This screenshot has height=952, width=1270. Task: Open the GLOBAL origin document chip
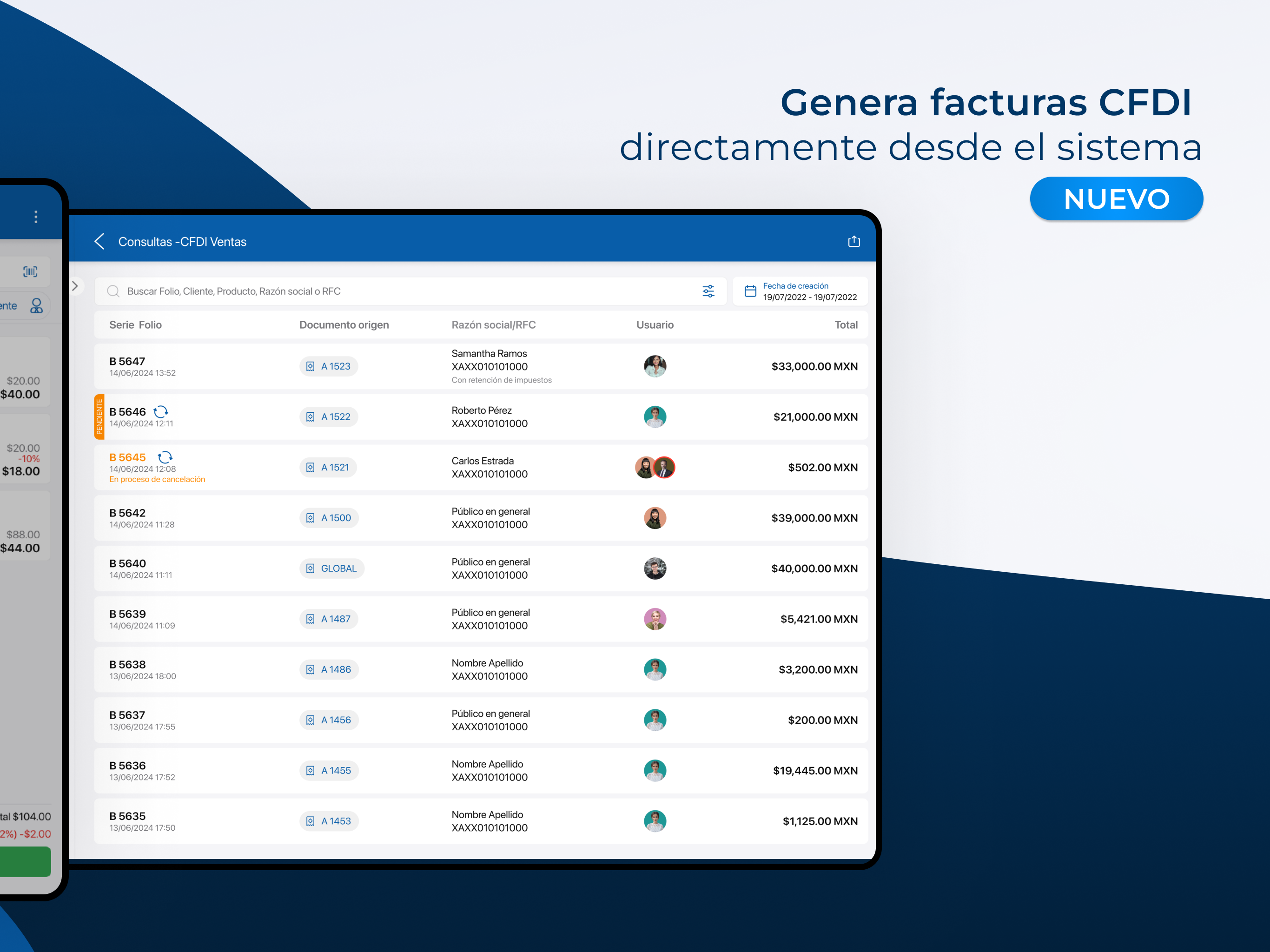pyautogui.click(x=332, y=569)
